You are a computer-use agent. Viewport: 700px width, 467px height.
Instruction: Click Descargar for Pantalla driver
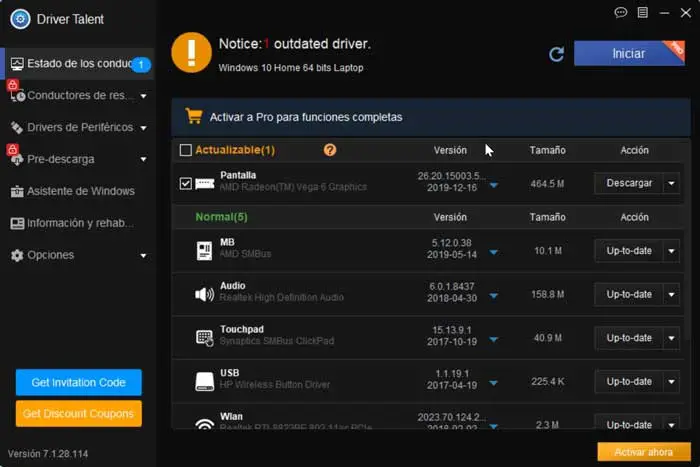(629, 183)
